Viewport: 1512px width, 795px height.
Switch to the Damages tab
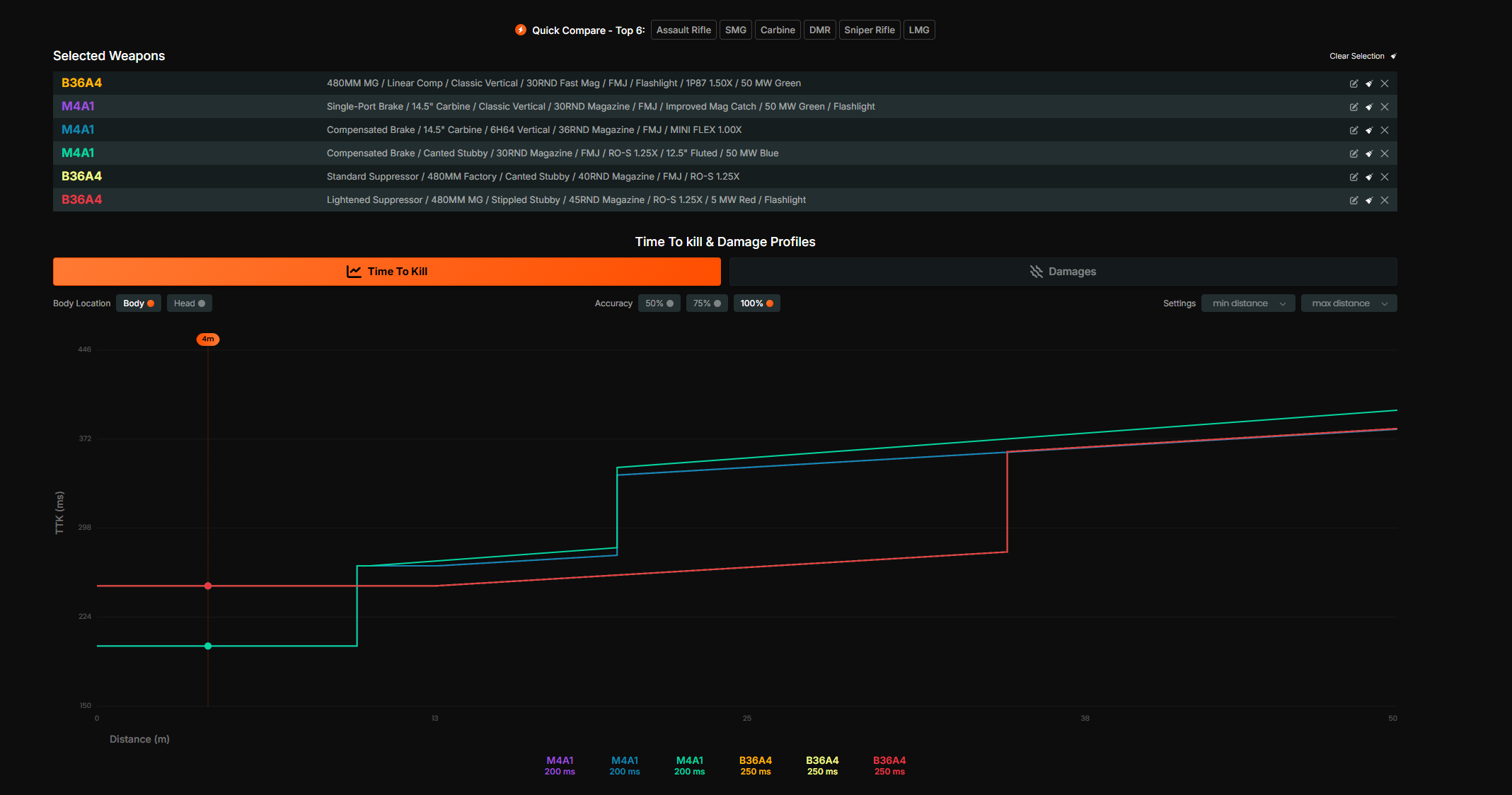1063,272
